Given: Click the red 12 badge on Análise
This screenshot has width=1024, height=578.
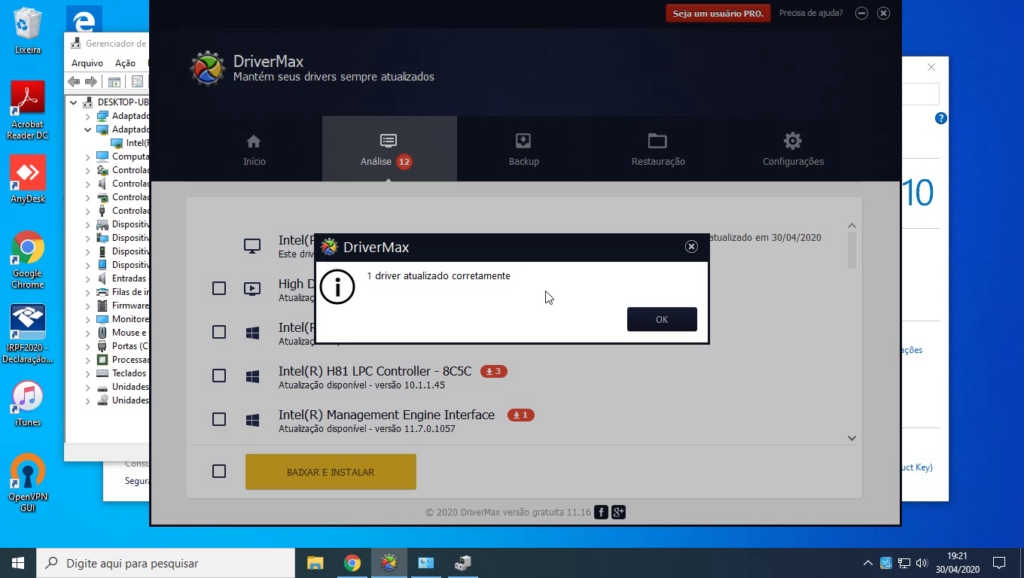Looking at the screenshot, I should [404, 161].
